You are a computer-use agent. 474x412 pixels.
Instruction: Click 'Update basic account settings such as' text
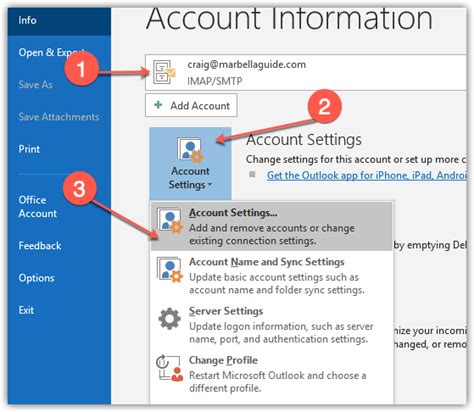click(x=274, y=277)
